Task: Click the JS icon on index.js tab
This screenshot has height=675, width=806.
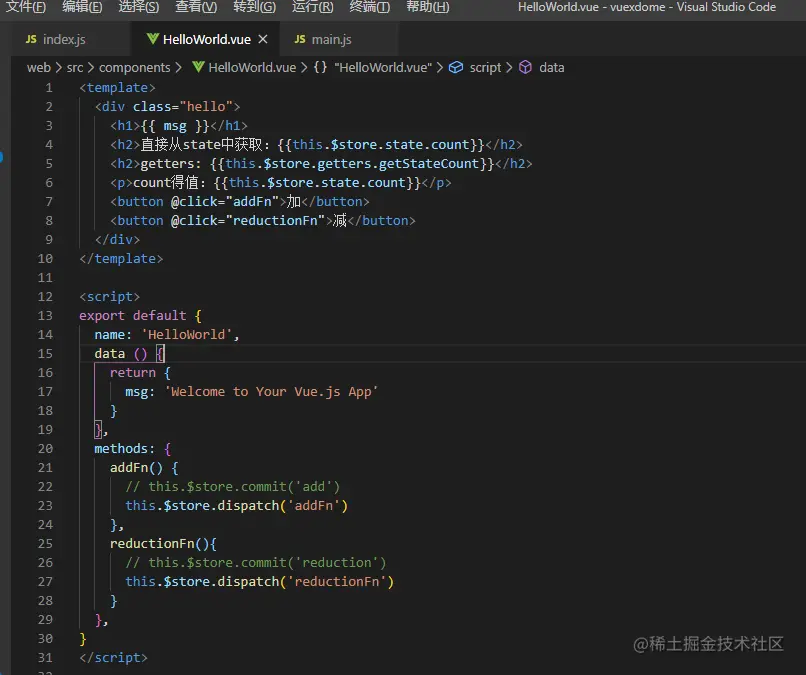Action: coord(31,39)
